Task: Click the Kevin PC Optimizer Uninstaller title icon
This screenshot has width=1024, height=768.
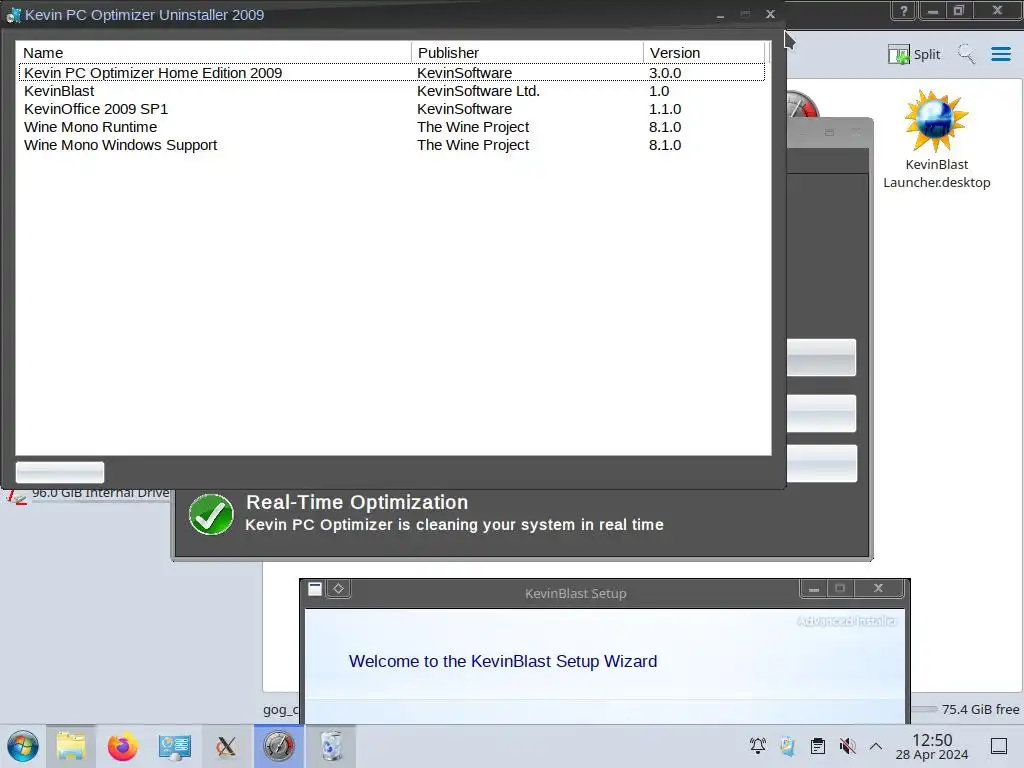Action: (x=14, y=14)
